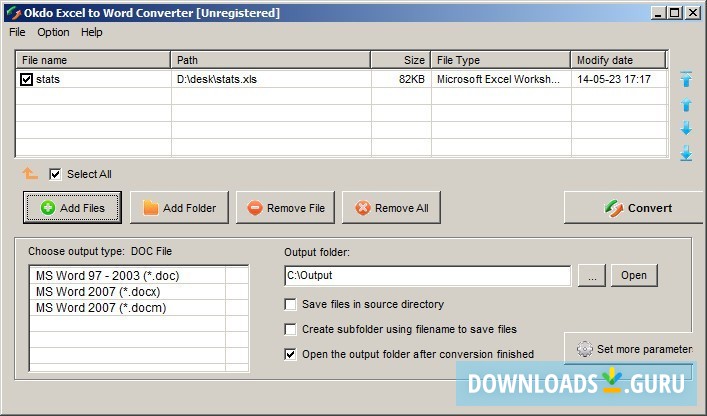
Task: Click the Okdo app icon in title bar
Action: (x=14, y=13)
